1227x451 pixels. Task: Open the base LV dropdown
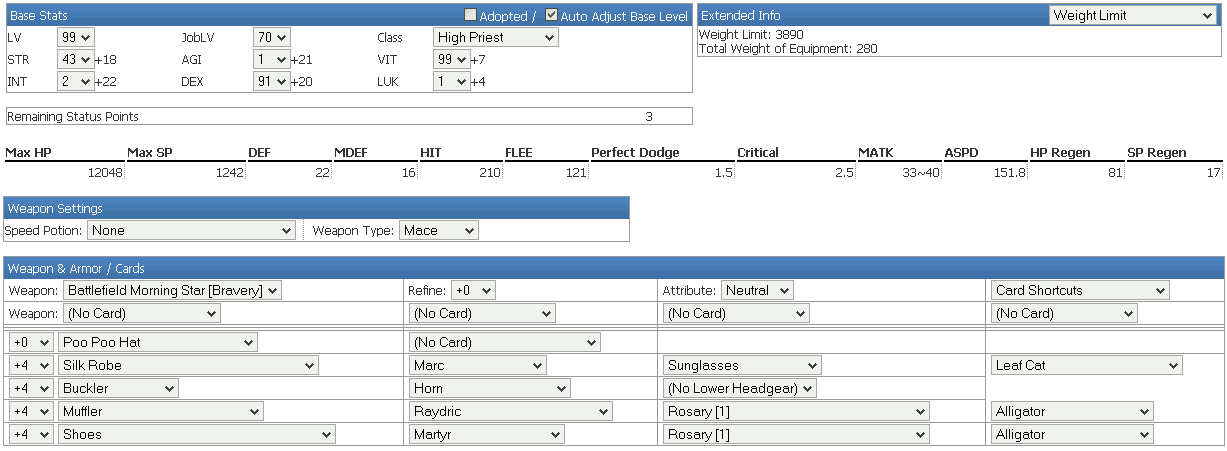75,37
